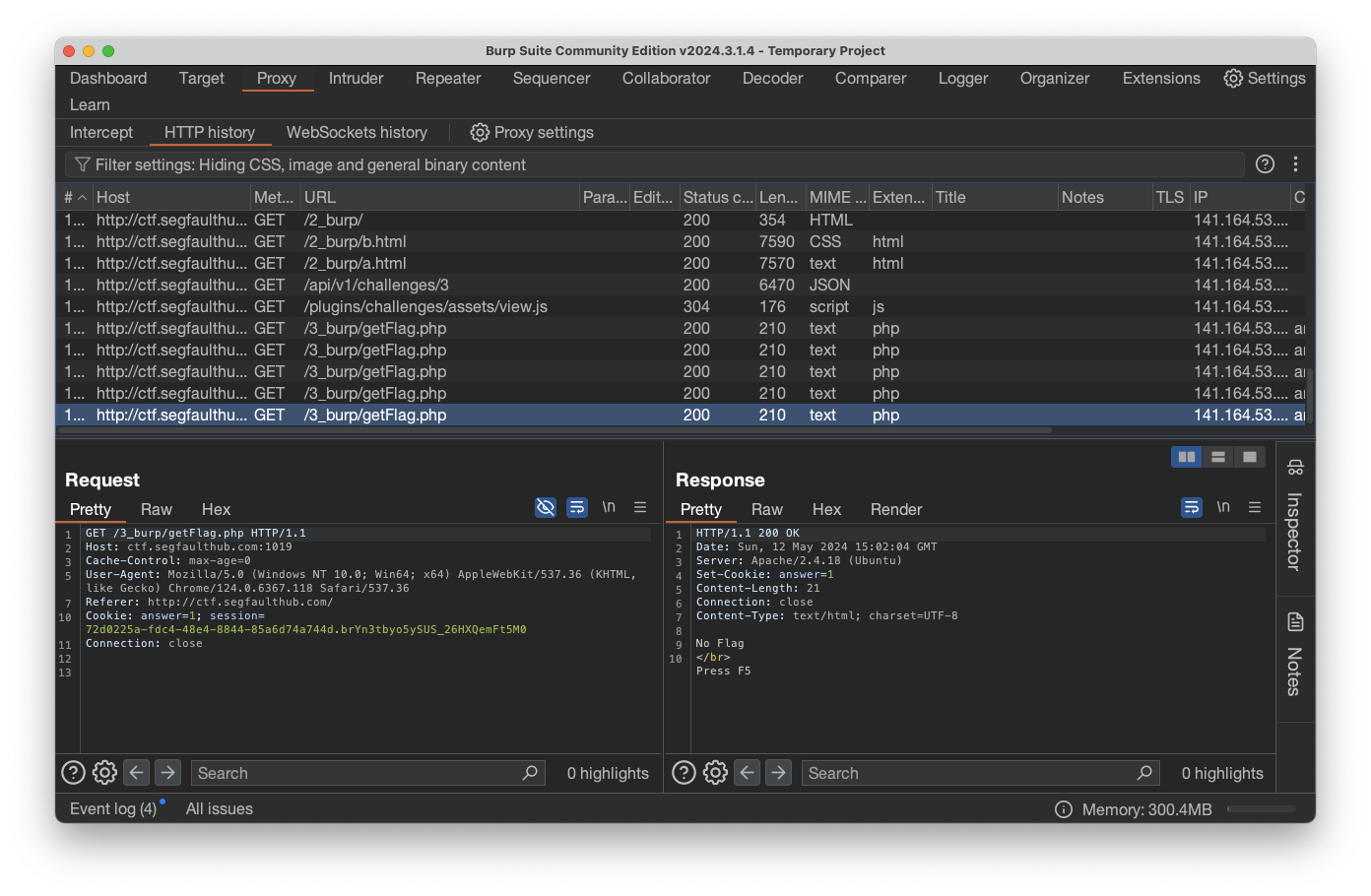Open All issues in status bar
The image size is (1371, 896).
point(220,809)
